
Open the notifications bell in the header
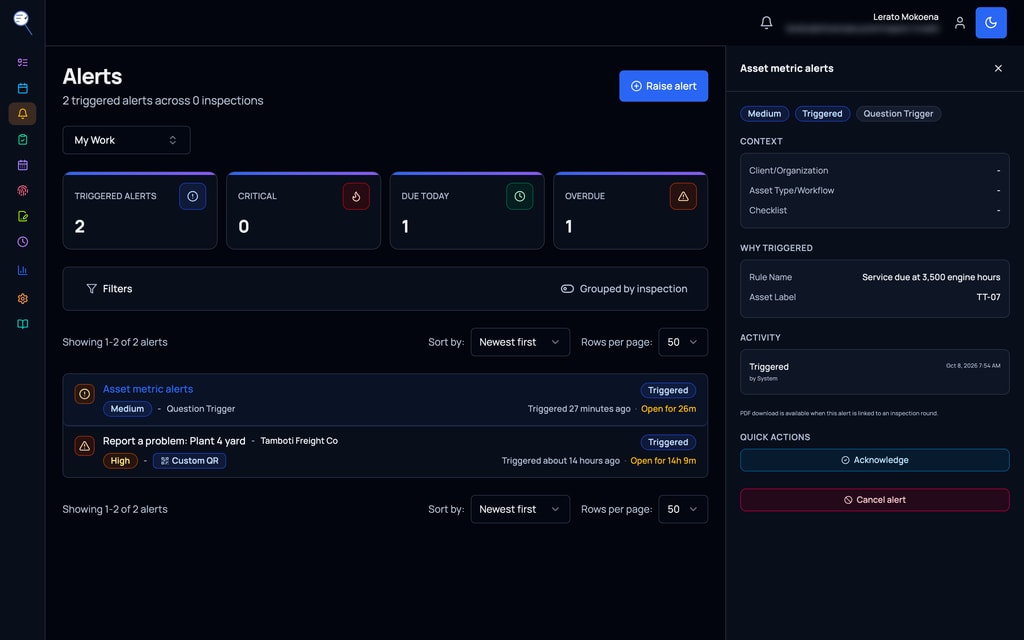point(767,23)
